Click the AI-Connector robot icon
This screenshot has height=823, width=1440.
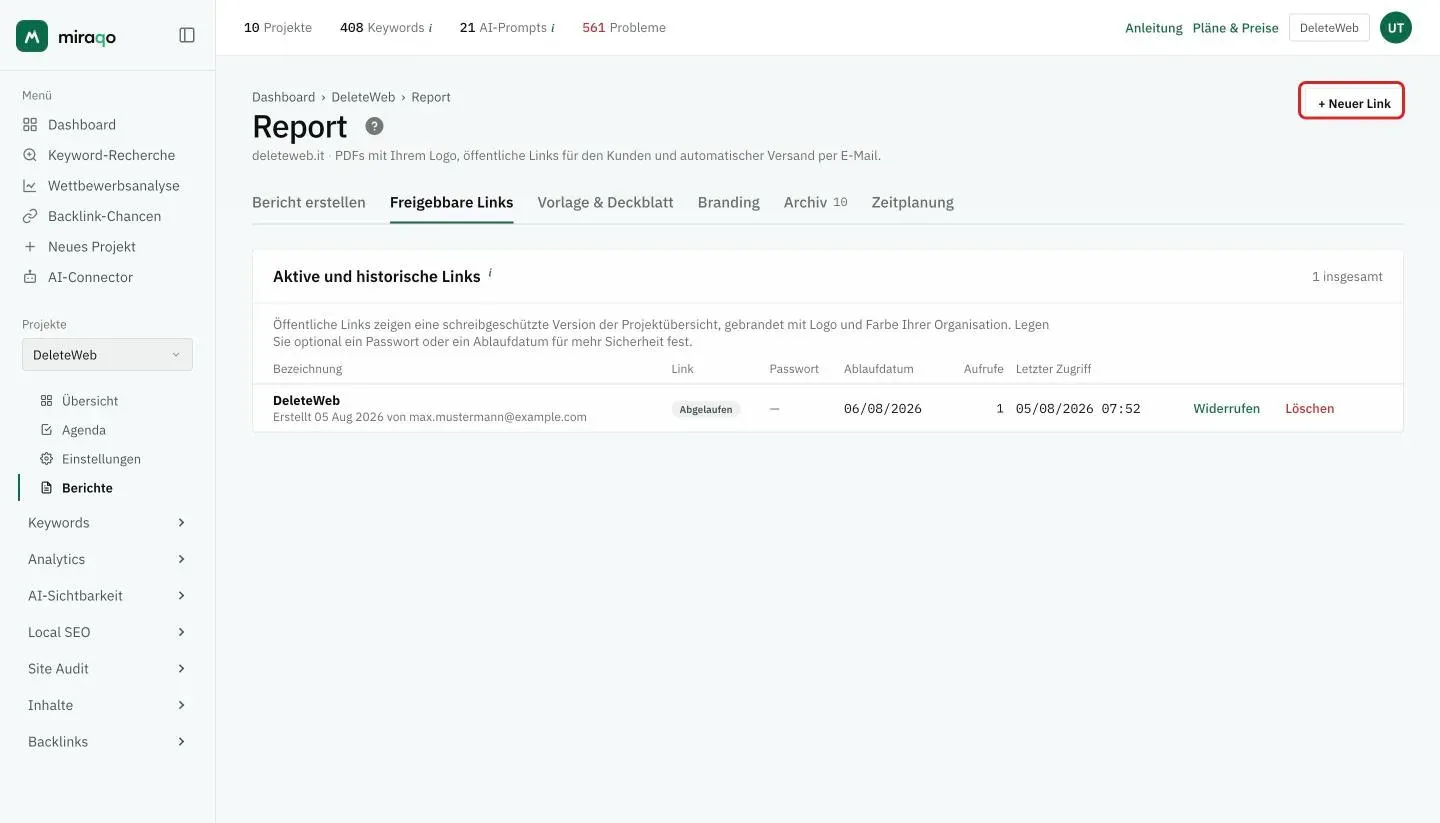[30, 277]
